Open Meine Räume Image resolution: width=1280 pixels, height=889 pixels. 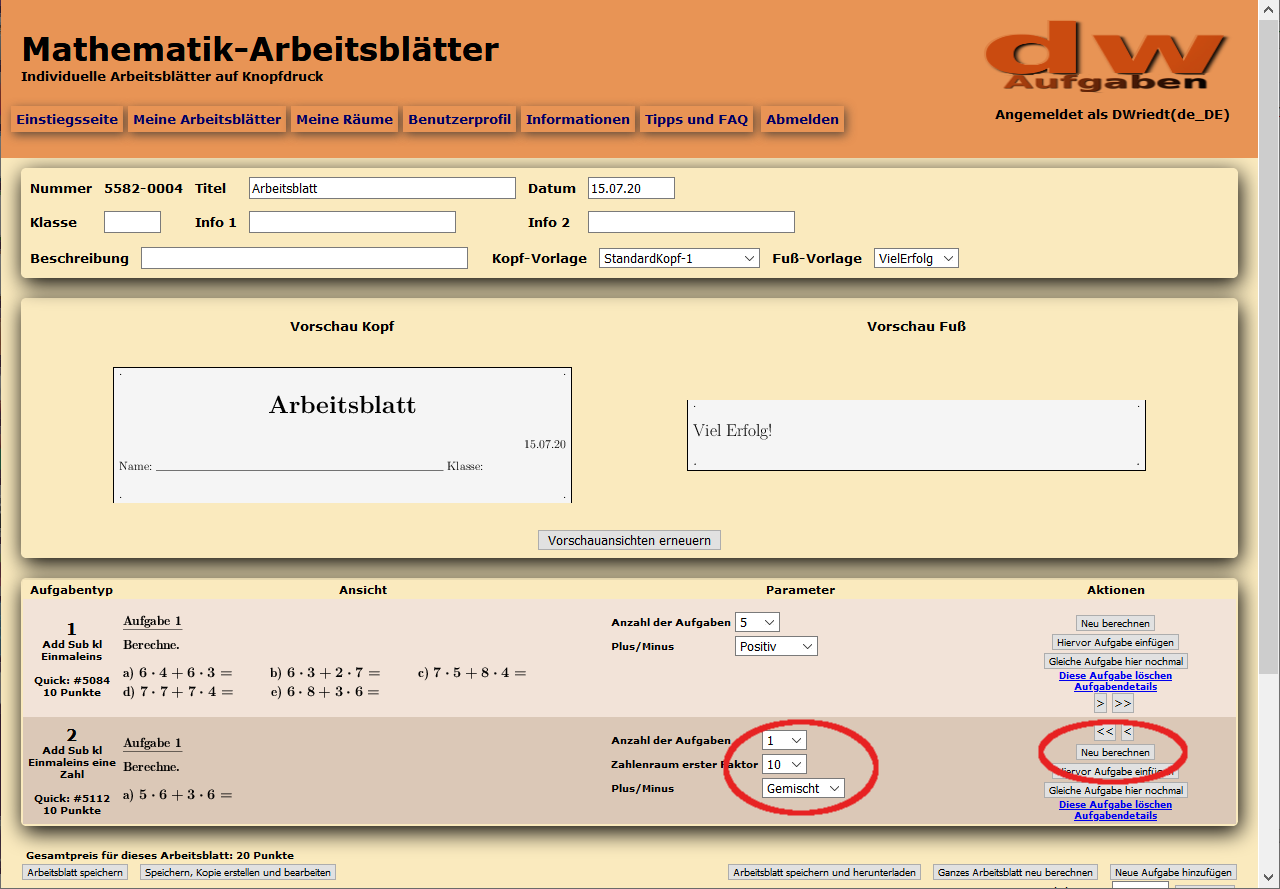pos(345,119)
